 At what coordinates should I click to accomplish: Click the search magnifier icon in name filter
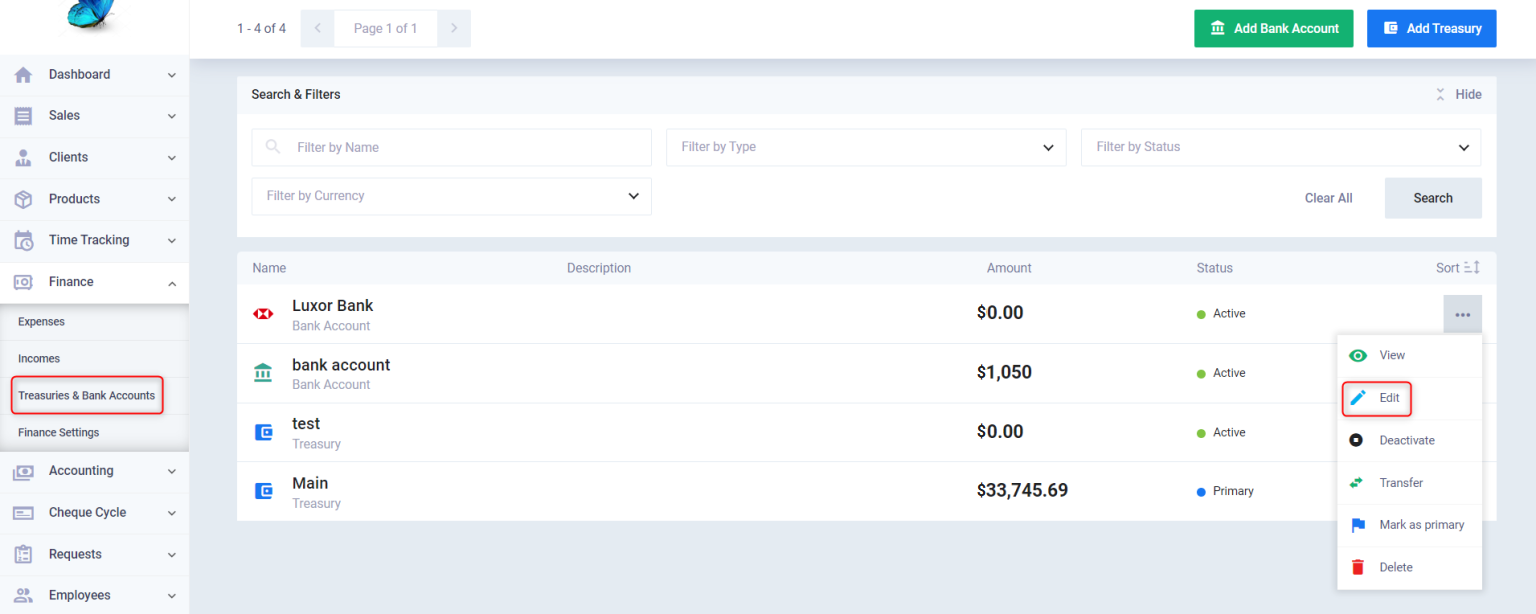click(x=273, y=147)
